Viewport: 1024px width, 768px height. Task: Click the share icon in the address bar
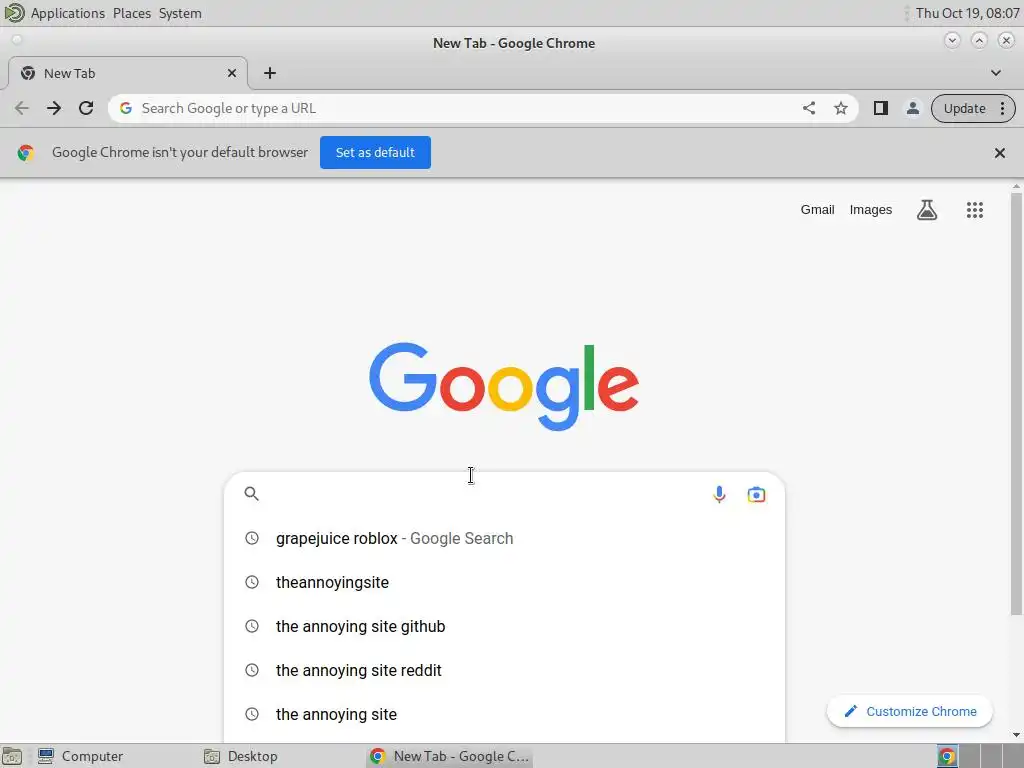click(808, 108)
